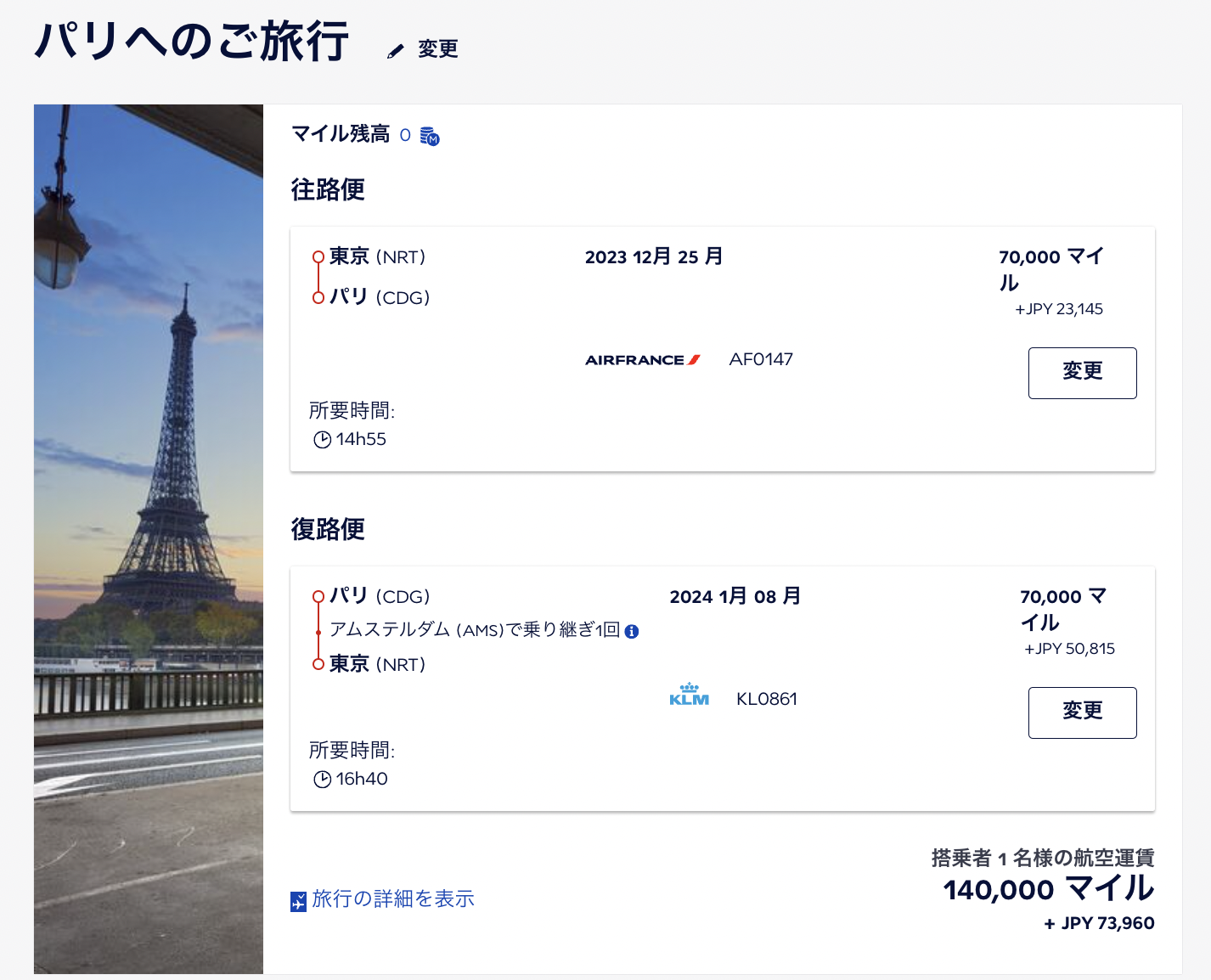Click +JPY 50,815 fee text
This screenshot has height=980, width=1211.
(x=1070, y=649)
